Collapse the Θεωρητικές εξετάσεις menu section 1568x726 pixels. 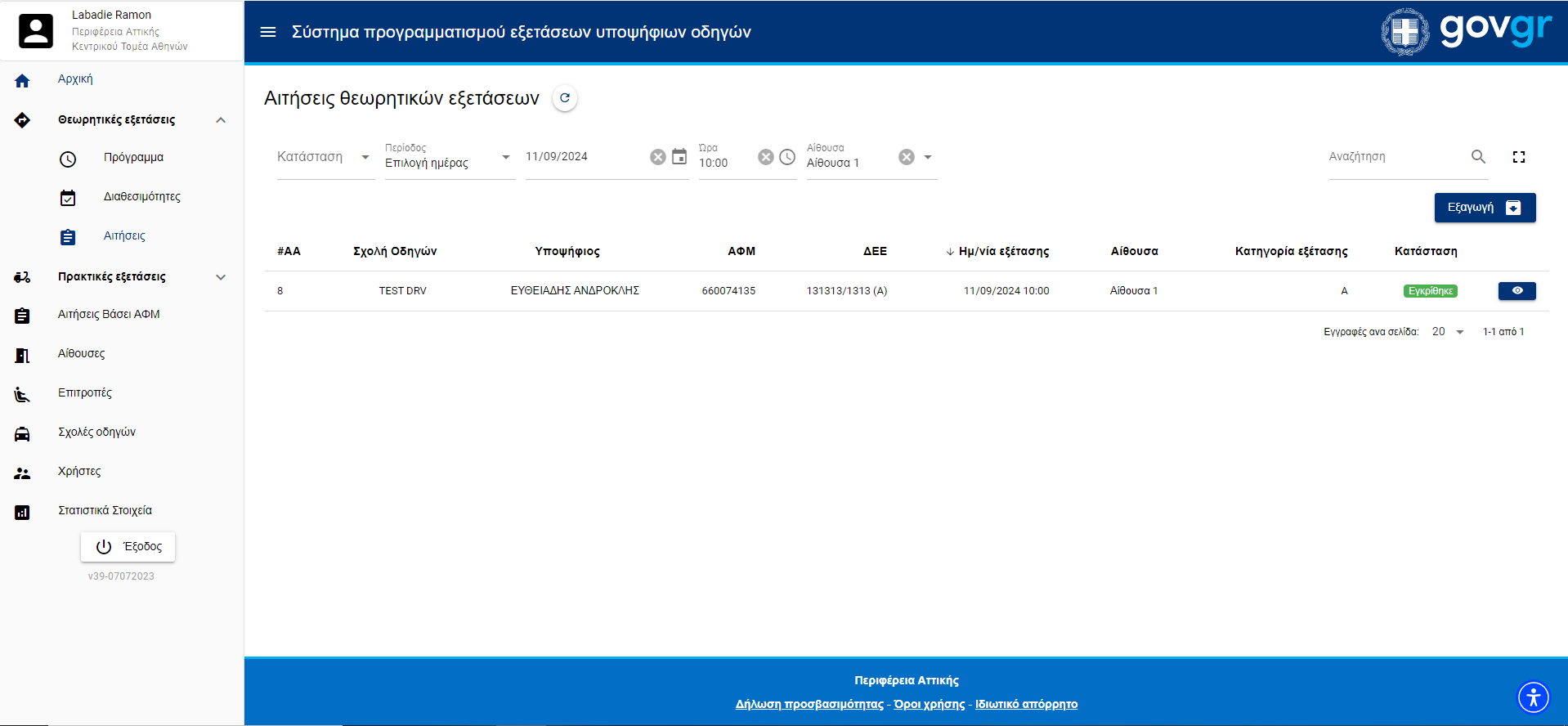click(x=220, y=120)
